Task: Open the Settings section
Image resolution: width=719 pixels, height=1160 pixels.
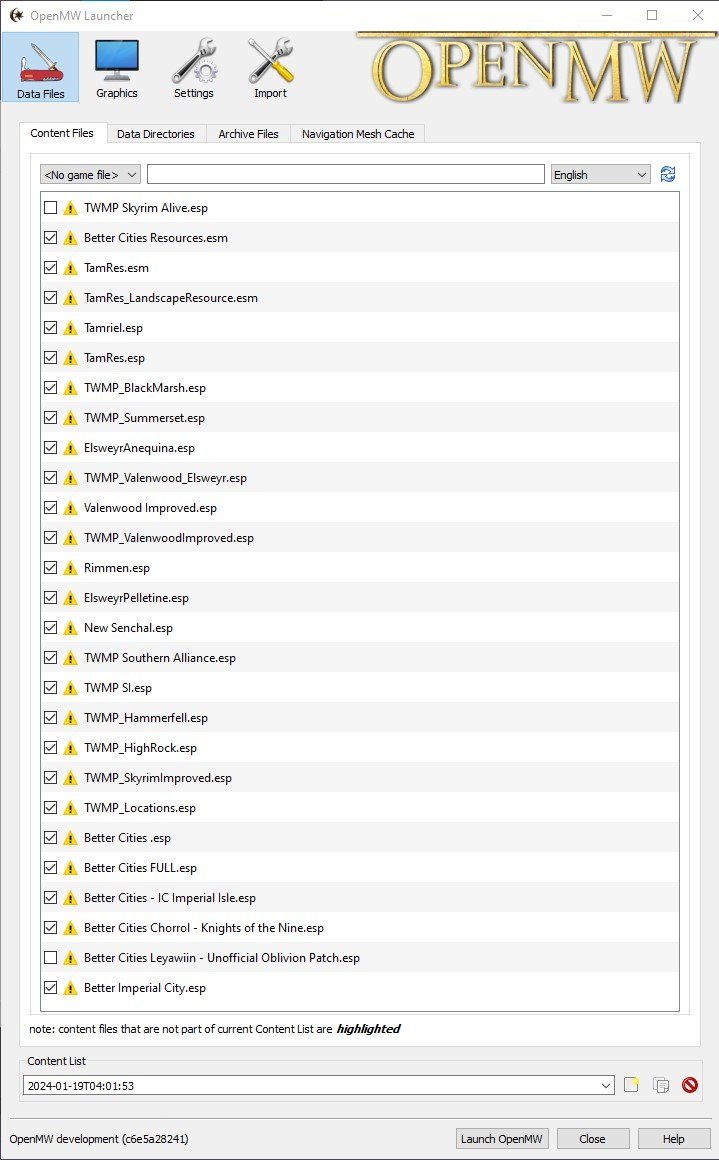Action: click(x=194, y=67)
